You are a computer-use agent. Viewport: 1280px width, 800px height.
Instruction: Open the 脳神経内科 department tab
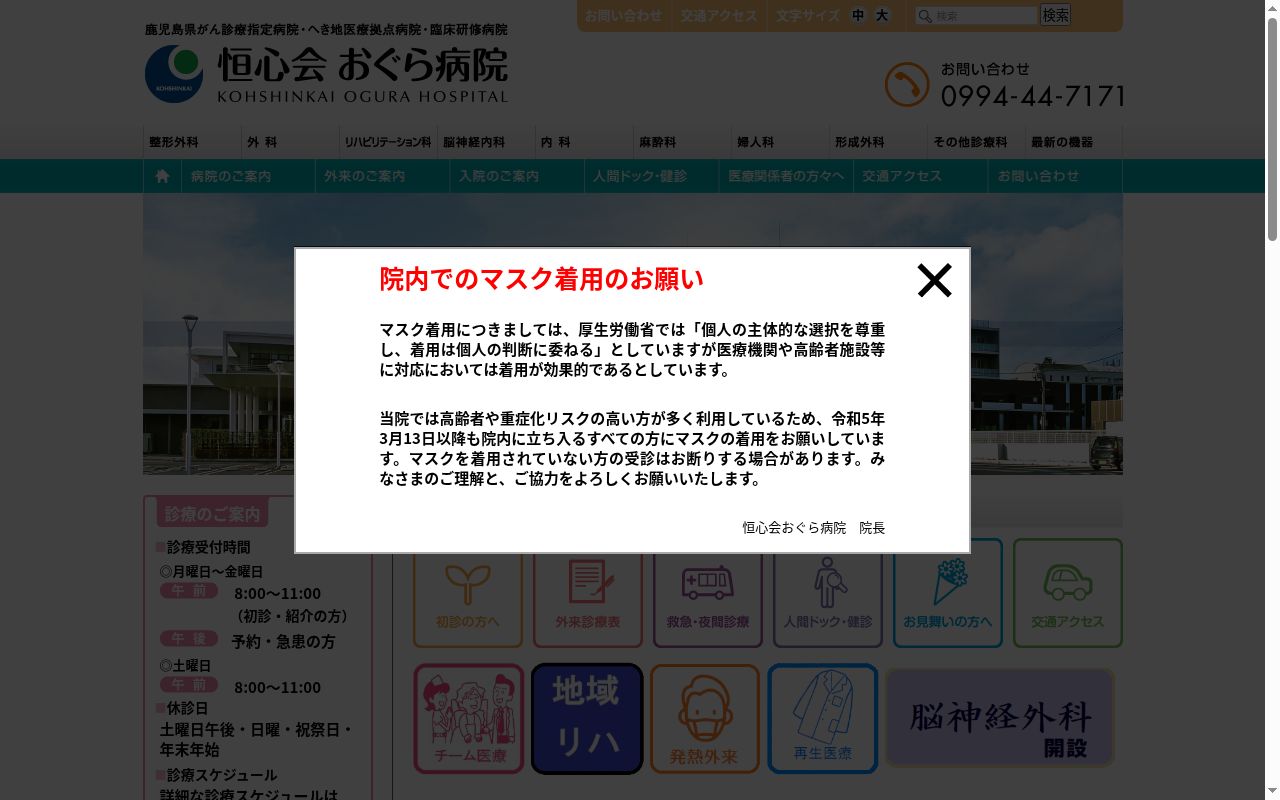pyautogui.click(x=486, y=142)
